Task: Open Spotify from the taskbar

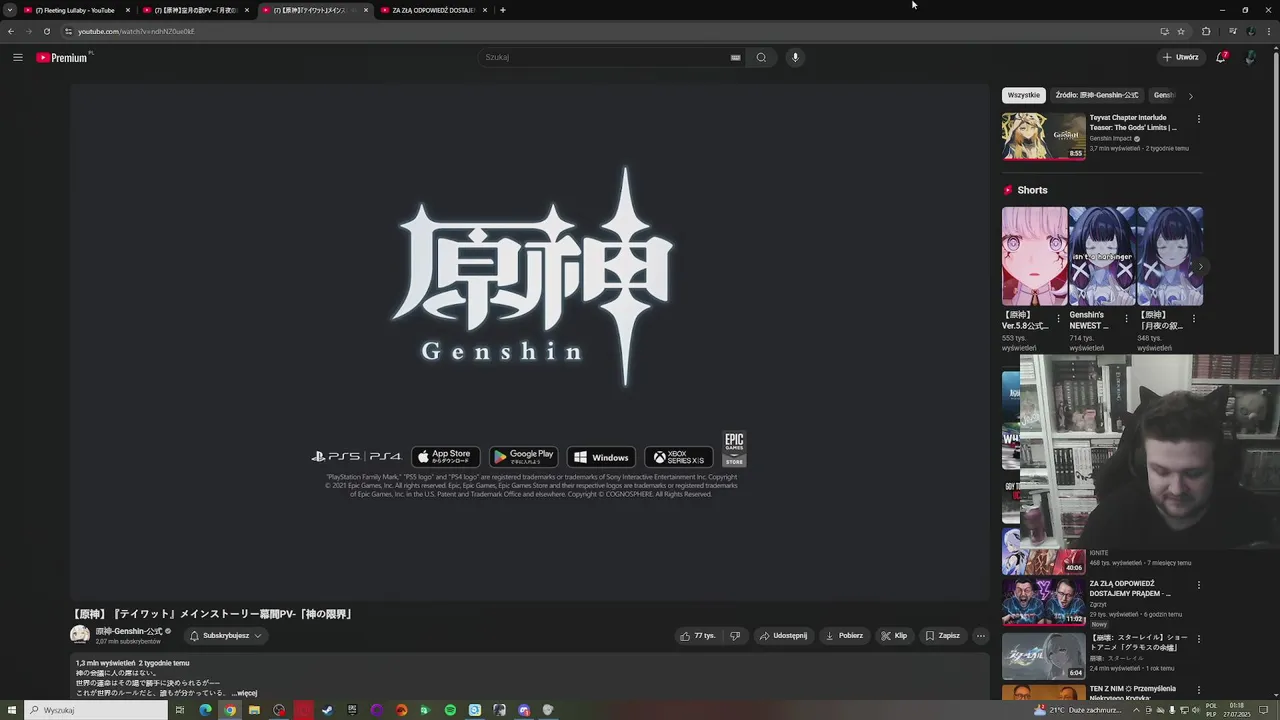Action: (450, 710)
